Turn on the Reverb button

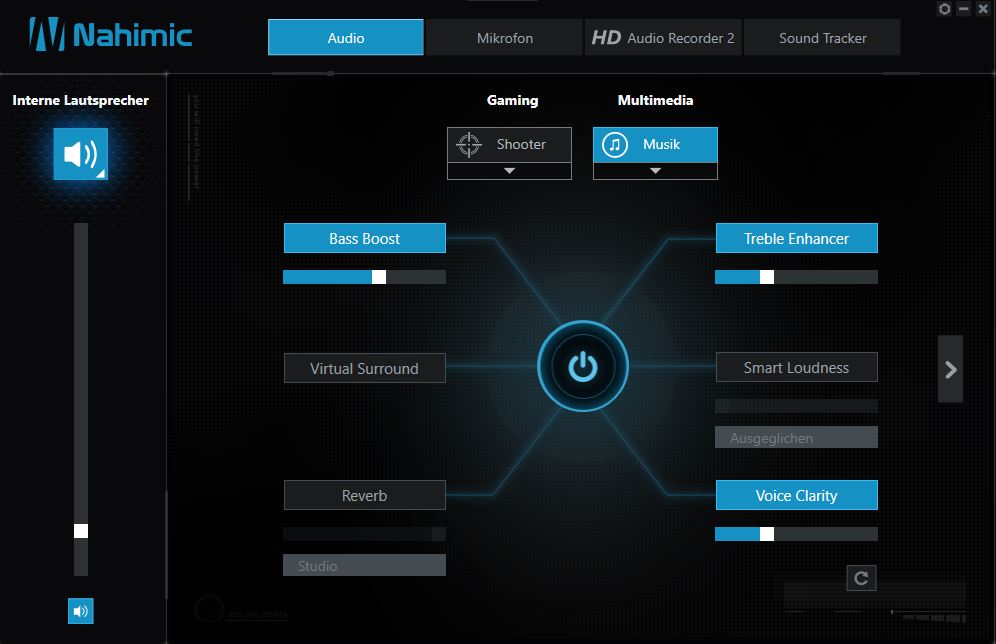pyautogui.click(x=364, y=495)
